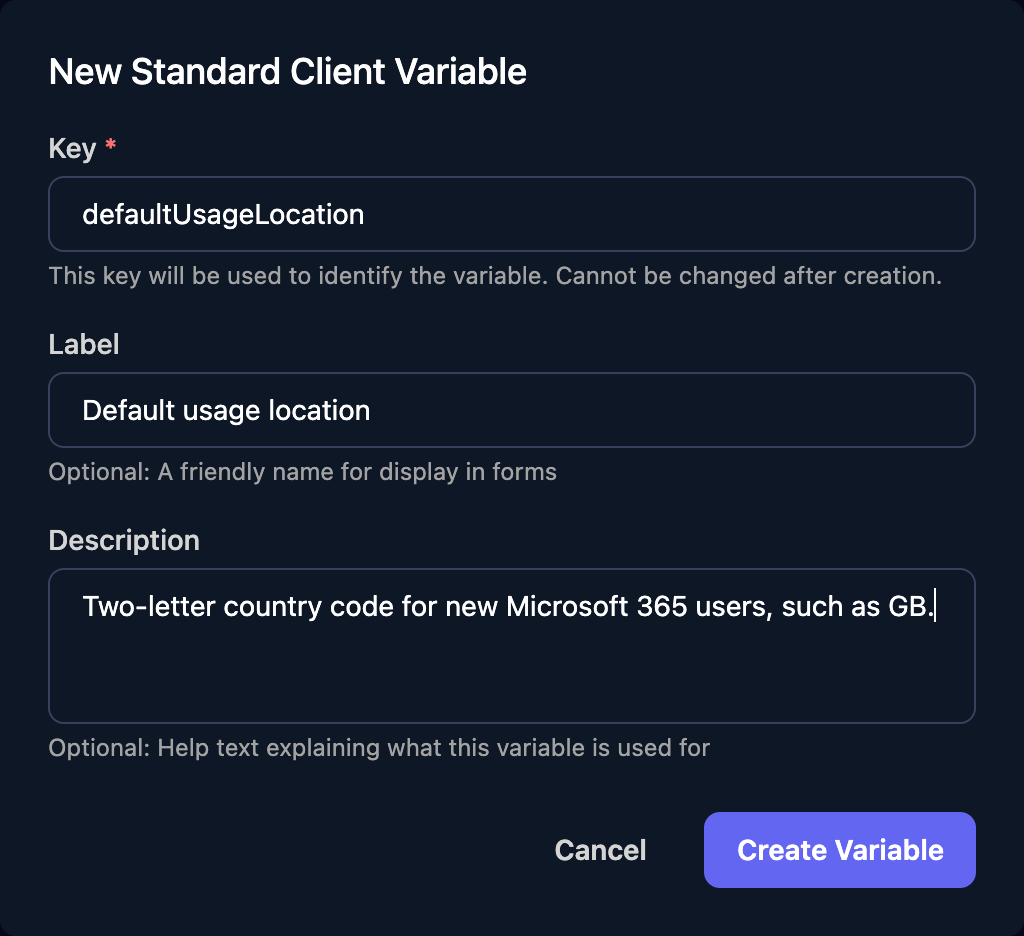This screenshot has width=1024, height=936.
Task: Focus the Key input field
Action: click(512, 214)
